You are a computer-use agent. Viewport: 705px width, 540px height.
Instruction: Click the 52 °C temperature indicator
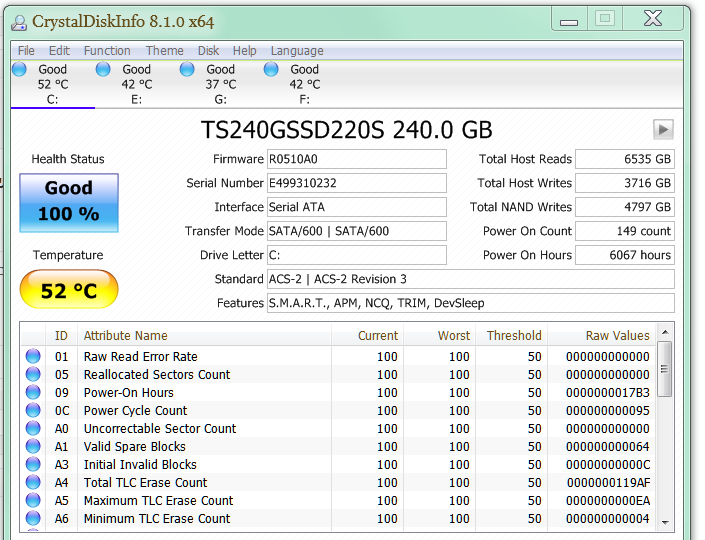(69, 290)
